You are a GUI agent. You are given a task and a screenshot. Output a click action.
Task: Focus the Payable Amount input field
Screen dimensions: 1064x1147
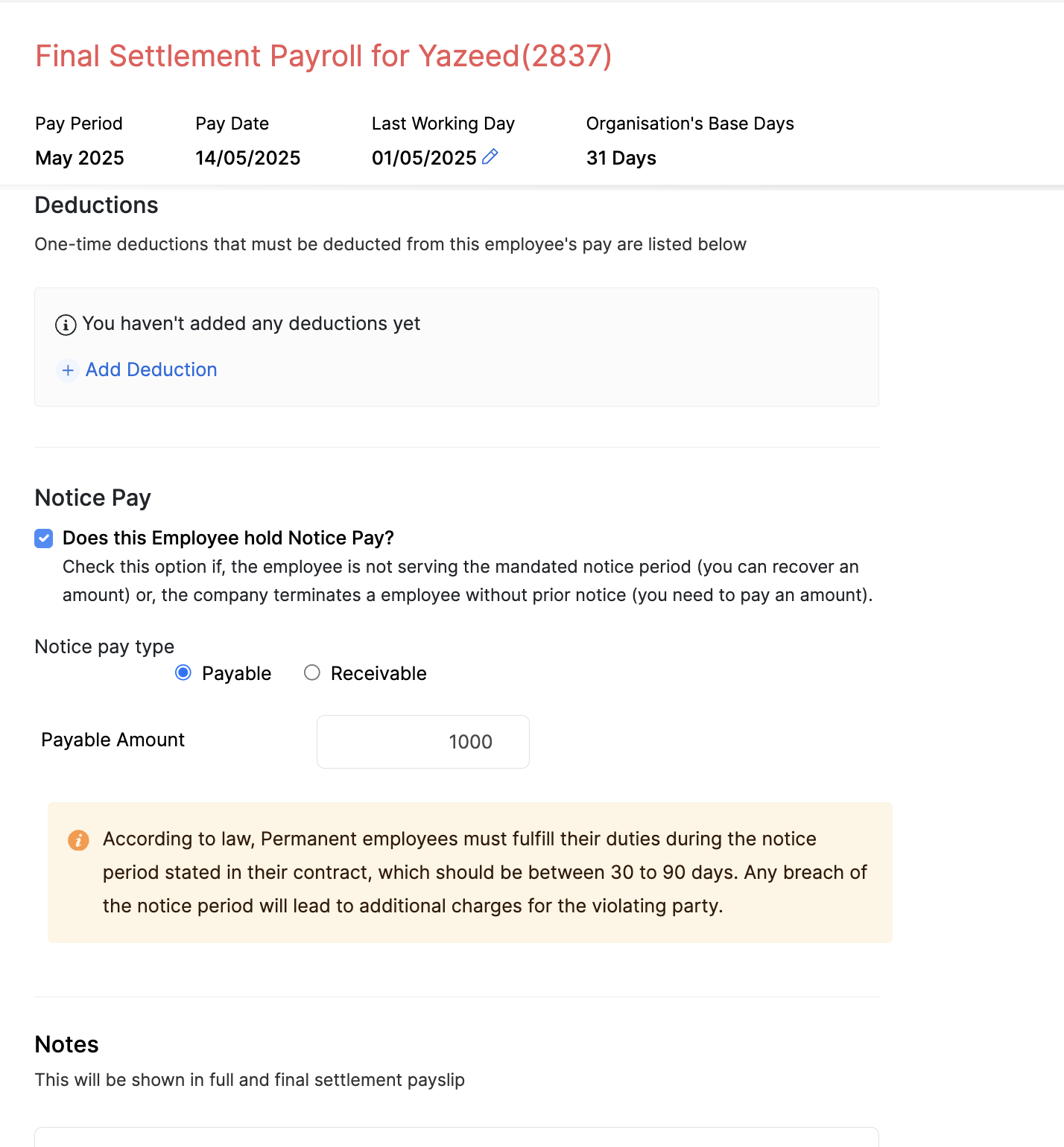[422, 742]
